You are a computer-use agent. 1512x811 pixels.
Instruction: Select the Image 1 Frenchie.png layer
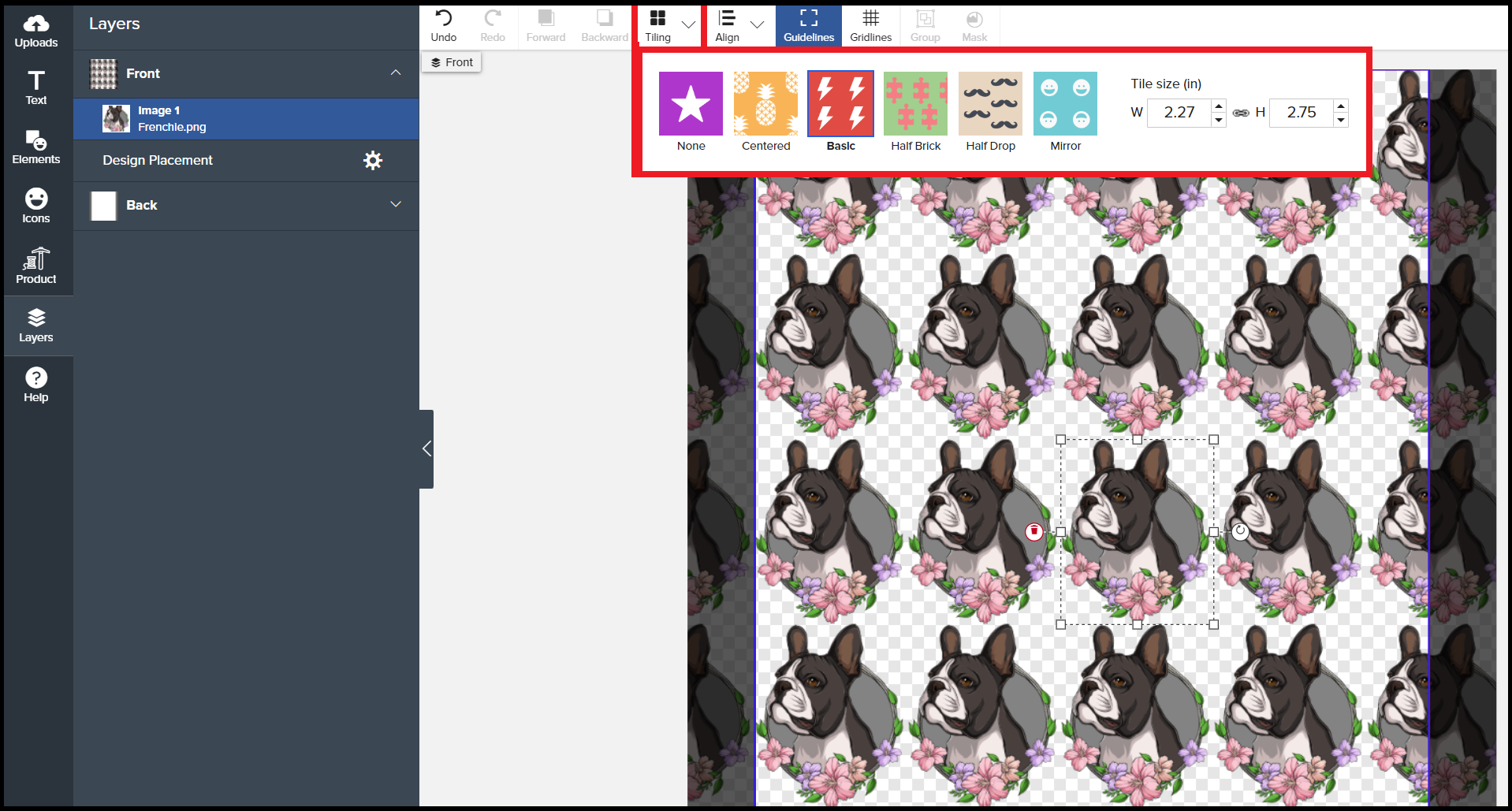[x=246, y=119]
